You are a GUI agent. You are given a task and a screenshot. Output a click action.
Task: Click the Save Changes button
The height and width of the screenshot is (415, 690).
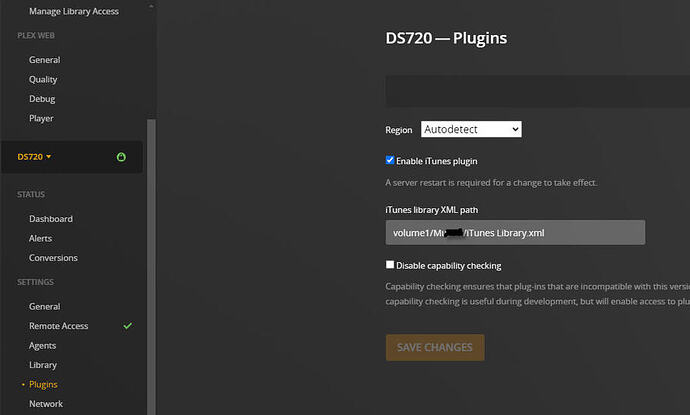435,348
